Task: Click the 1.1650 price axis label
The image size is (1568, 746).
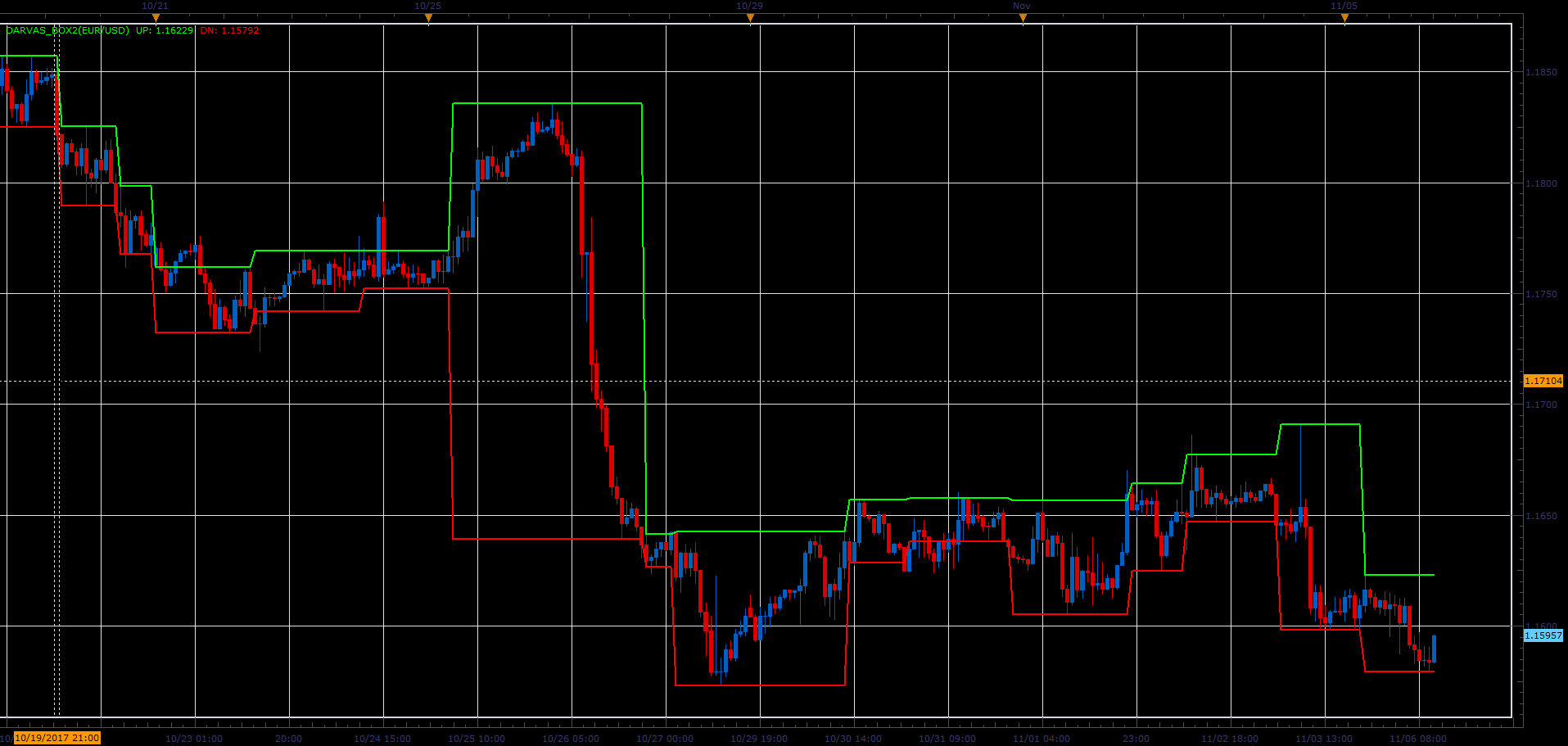Action: pyautogui.click(x=1541, y=516)
